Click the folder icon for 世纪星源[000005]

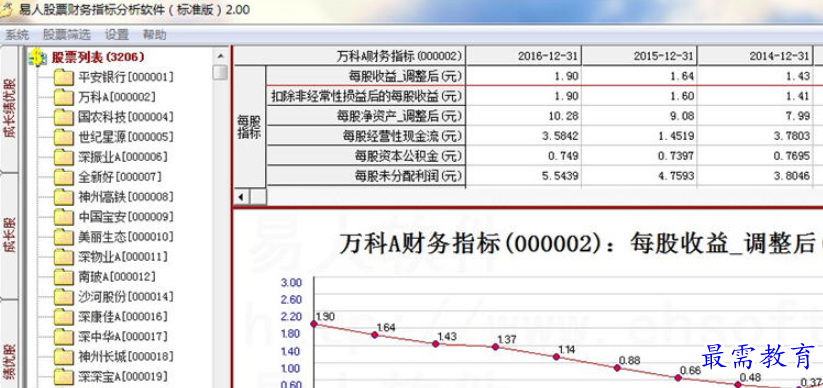coord(64,137)
